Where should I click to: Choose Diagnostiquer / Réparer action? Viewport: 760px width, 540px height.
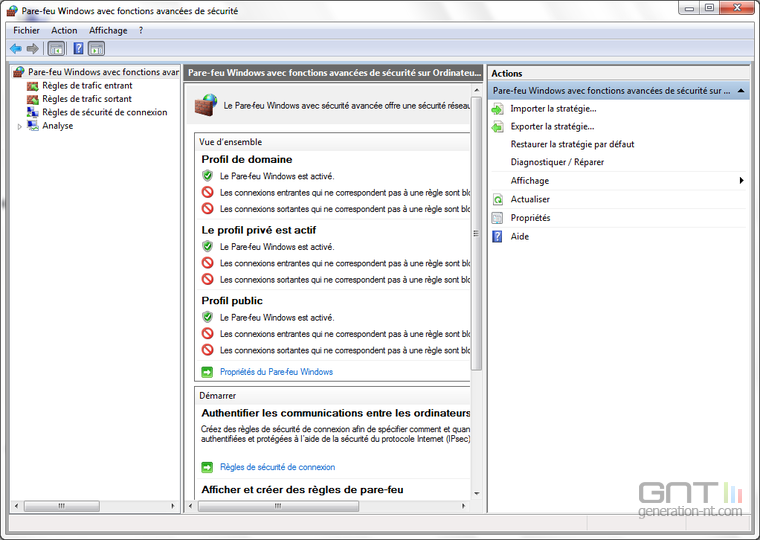tap(557, 162)
